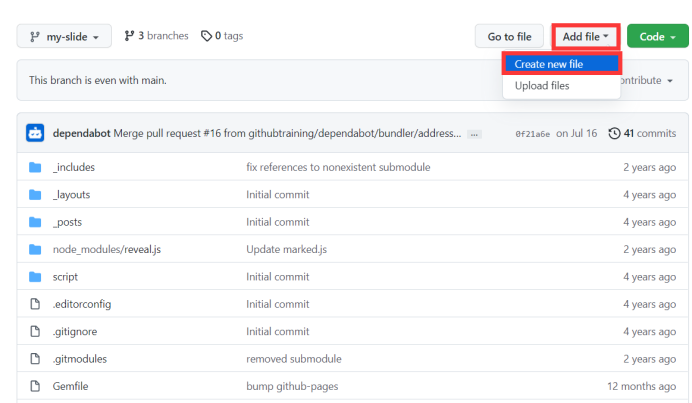Select '2 years ago' timestamp for .gitmodules
The image size is (692, 403).
[x=650, y=359]
